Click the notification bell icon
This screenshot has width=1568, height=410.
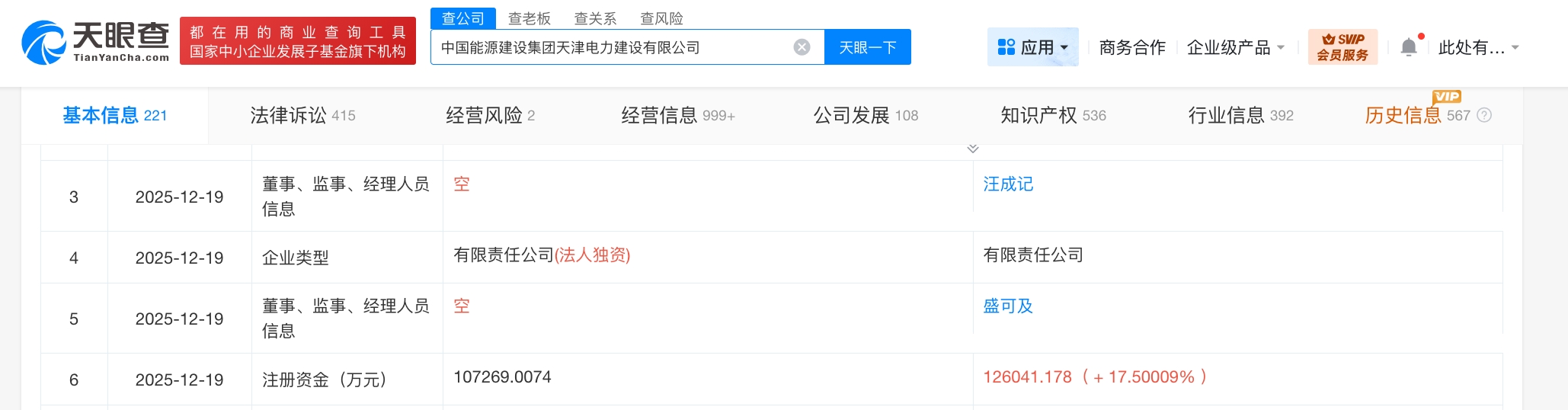pyautogui.click(x=1409, y=47)
